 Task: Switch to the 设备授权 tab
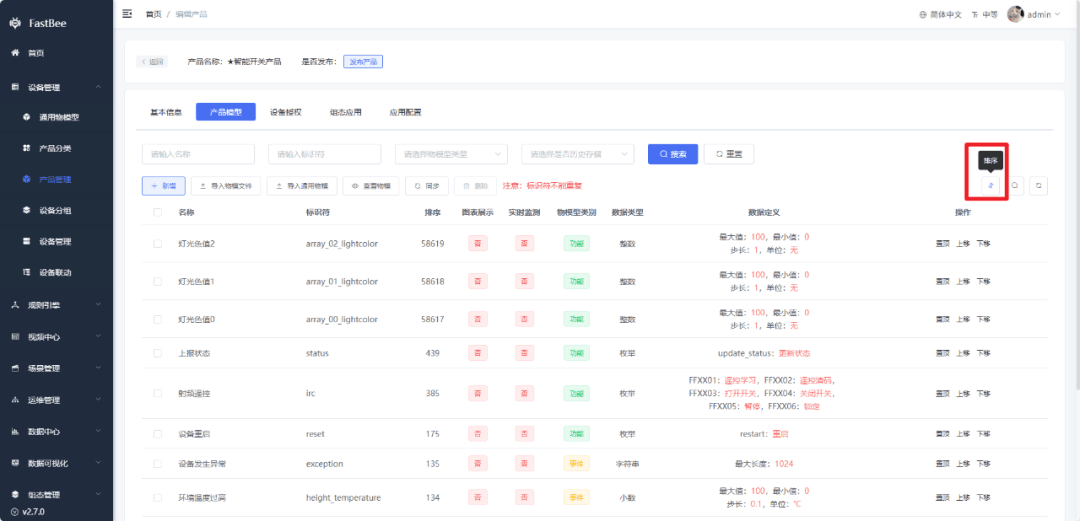point(286,112)
